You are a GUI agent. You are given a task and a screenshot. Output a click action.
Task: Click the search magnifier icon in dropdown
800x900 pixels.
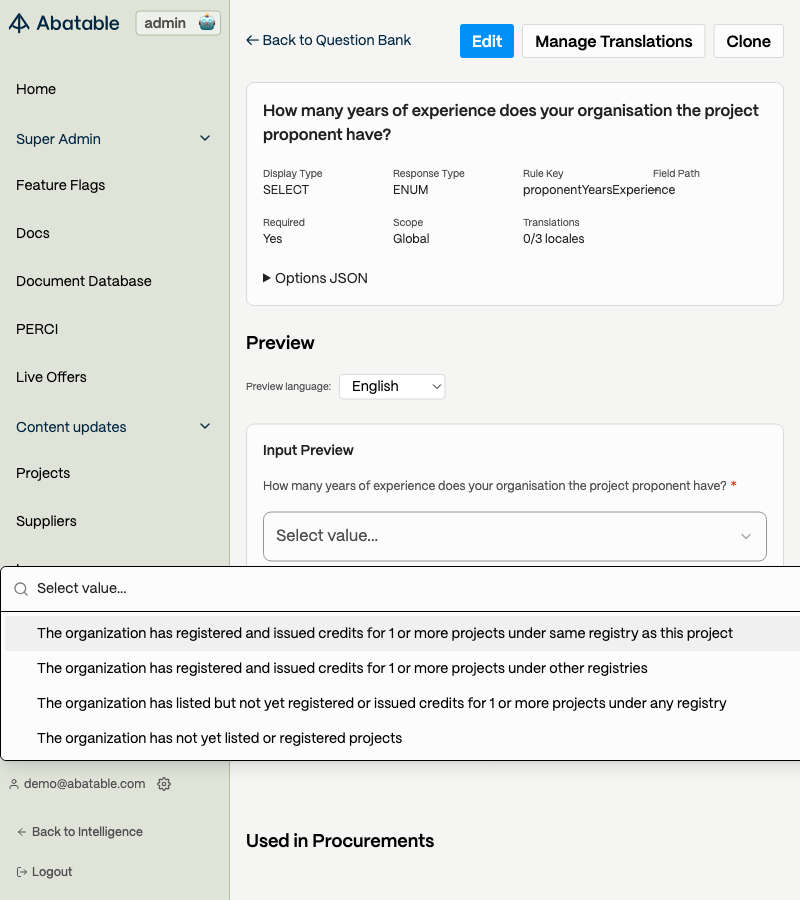point(21,589)
